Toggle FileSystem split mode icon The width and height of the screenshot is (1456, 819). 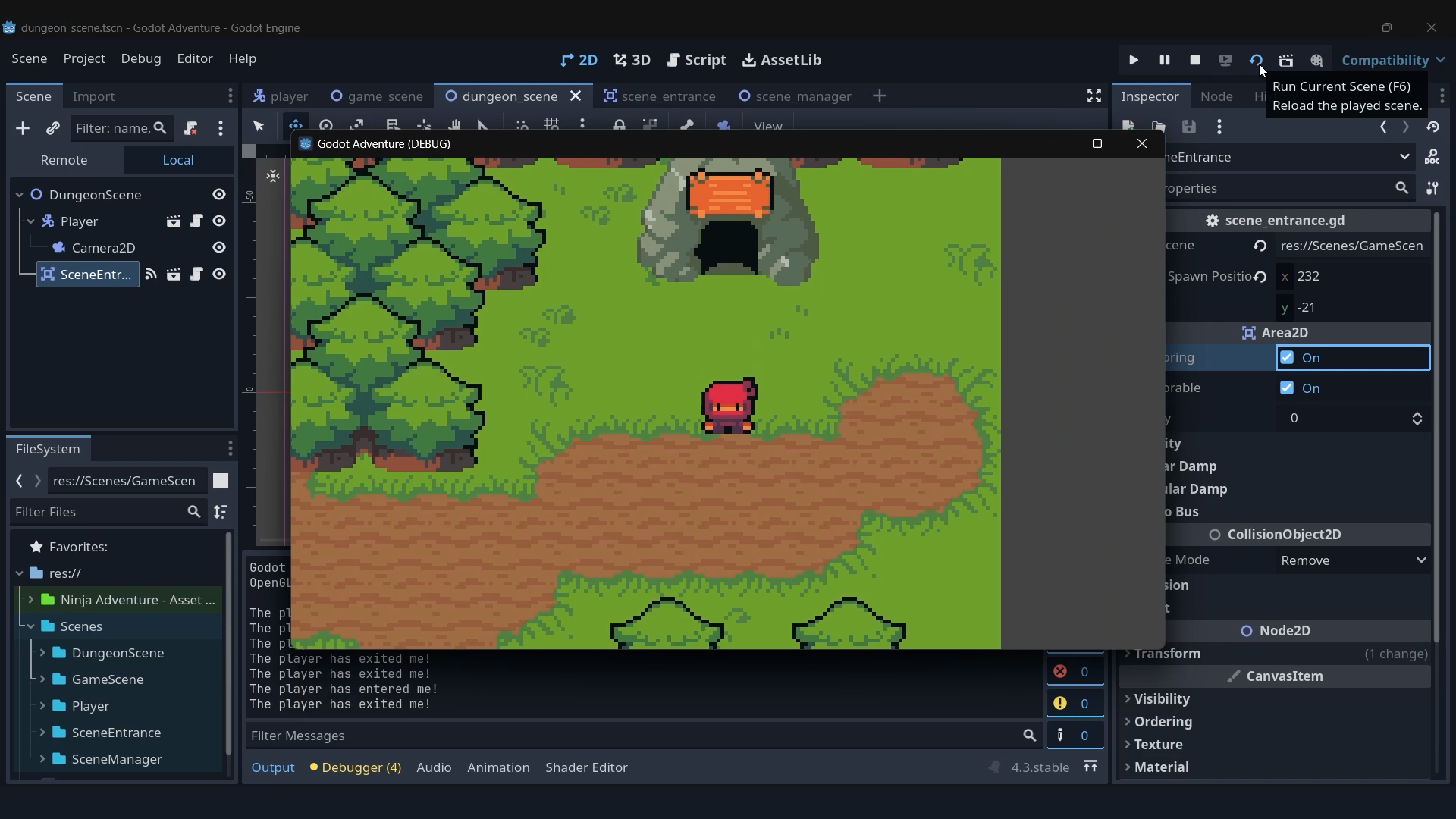click(x=221, y=481)
